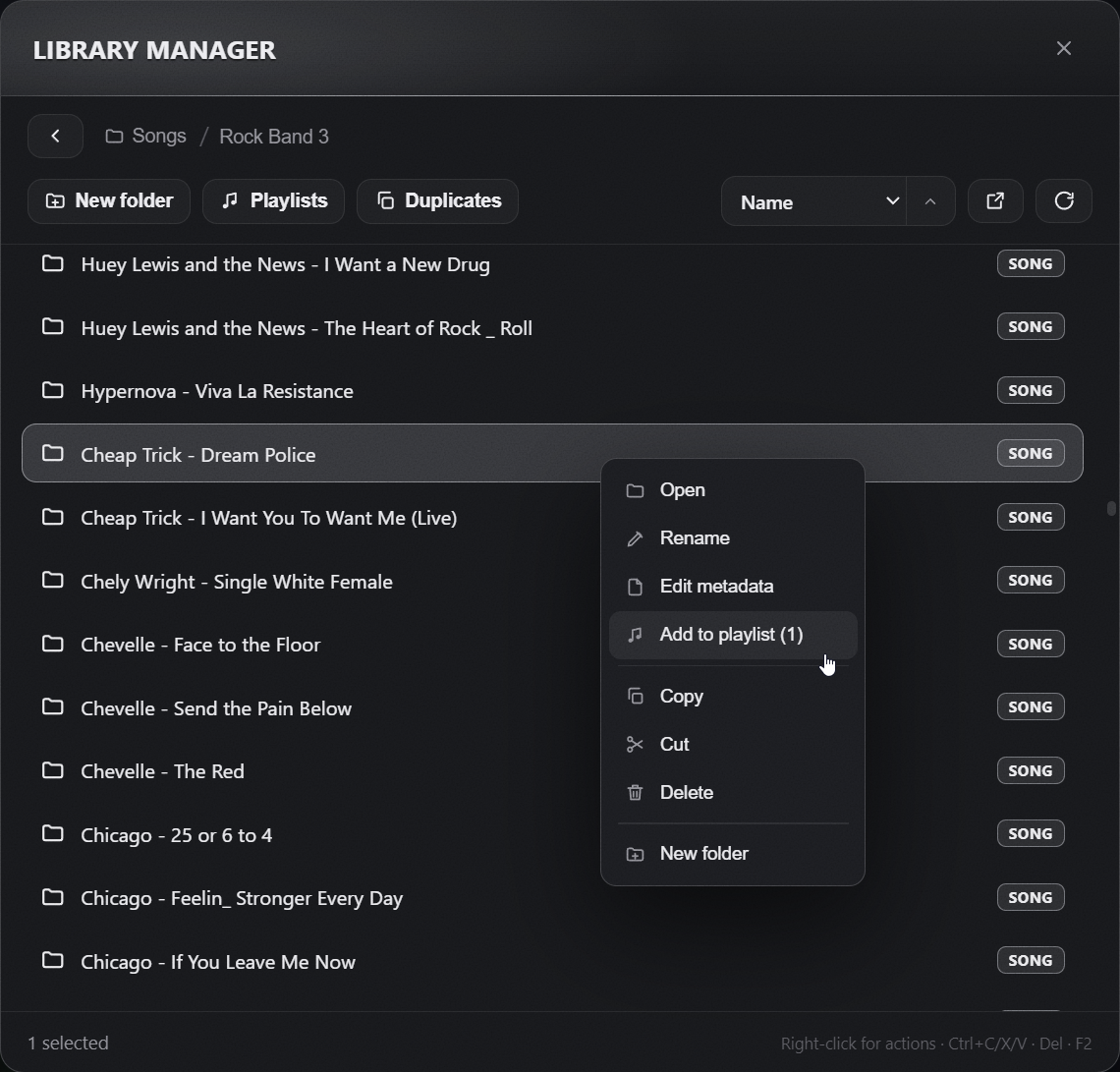
Task: Select The Heart of Rock _ Roll row
Action: (x=553, y=327)
